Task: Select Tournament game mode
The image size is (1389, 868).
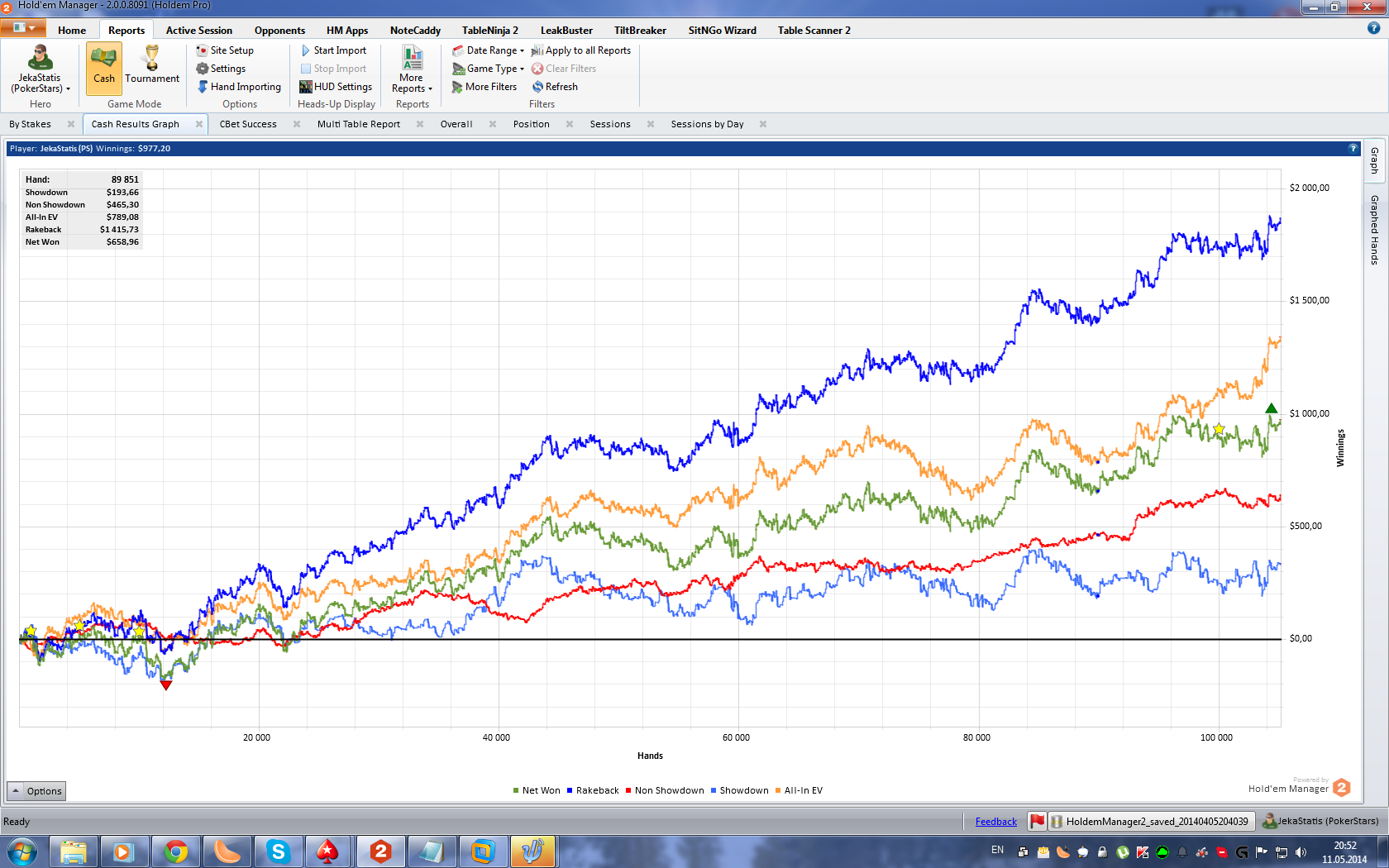Action: [152, 67]
